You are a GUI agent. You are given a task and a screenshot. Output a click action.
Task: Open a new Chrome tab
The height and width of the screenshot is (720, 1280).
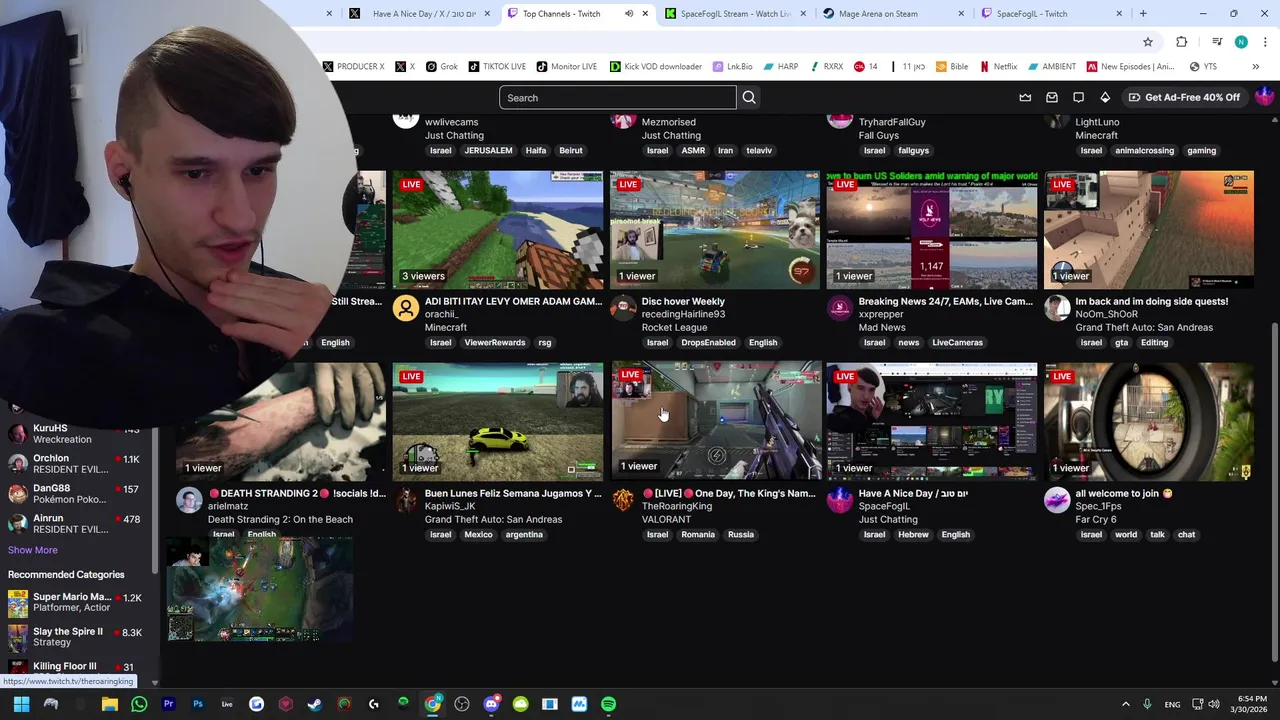point(1143,14)
